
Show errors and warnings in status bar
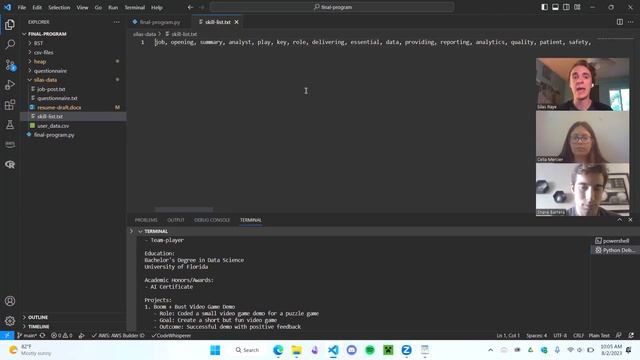click(61, 336)
